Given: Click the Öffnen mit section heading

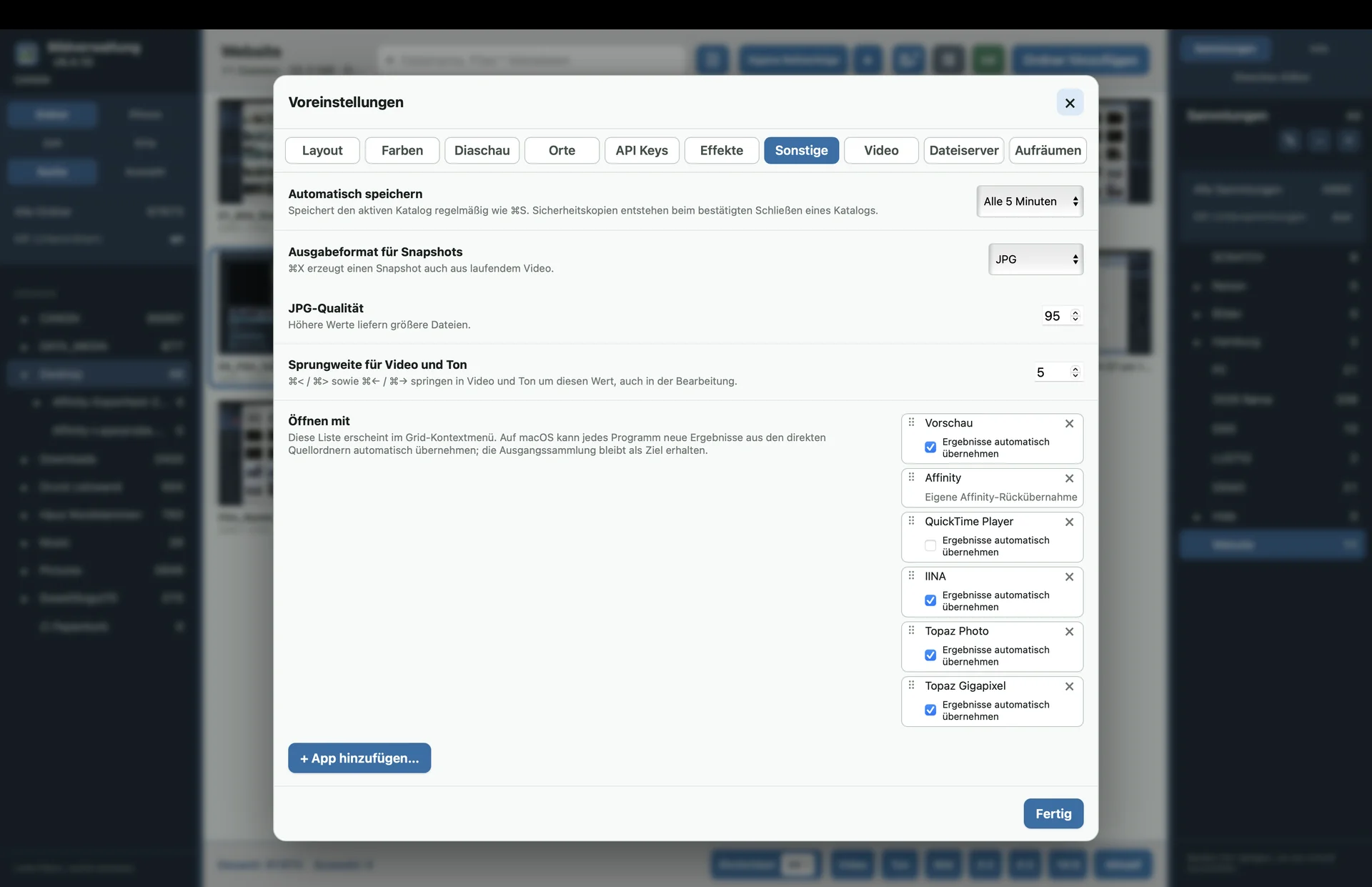Looking at the screenshot, I should pos(319,421).
